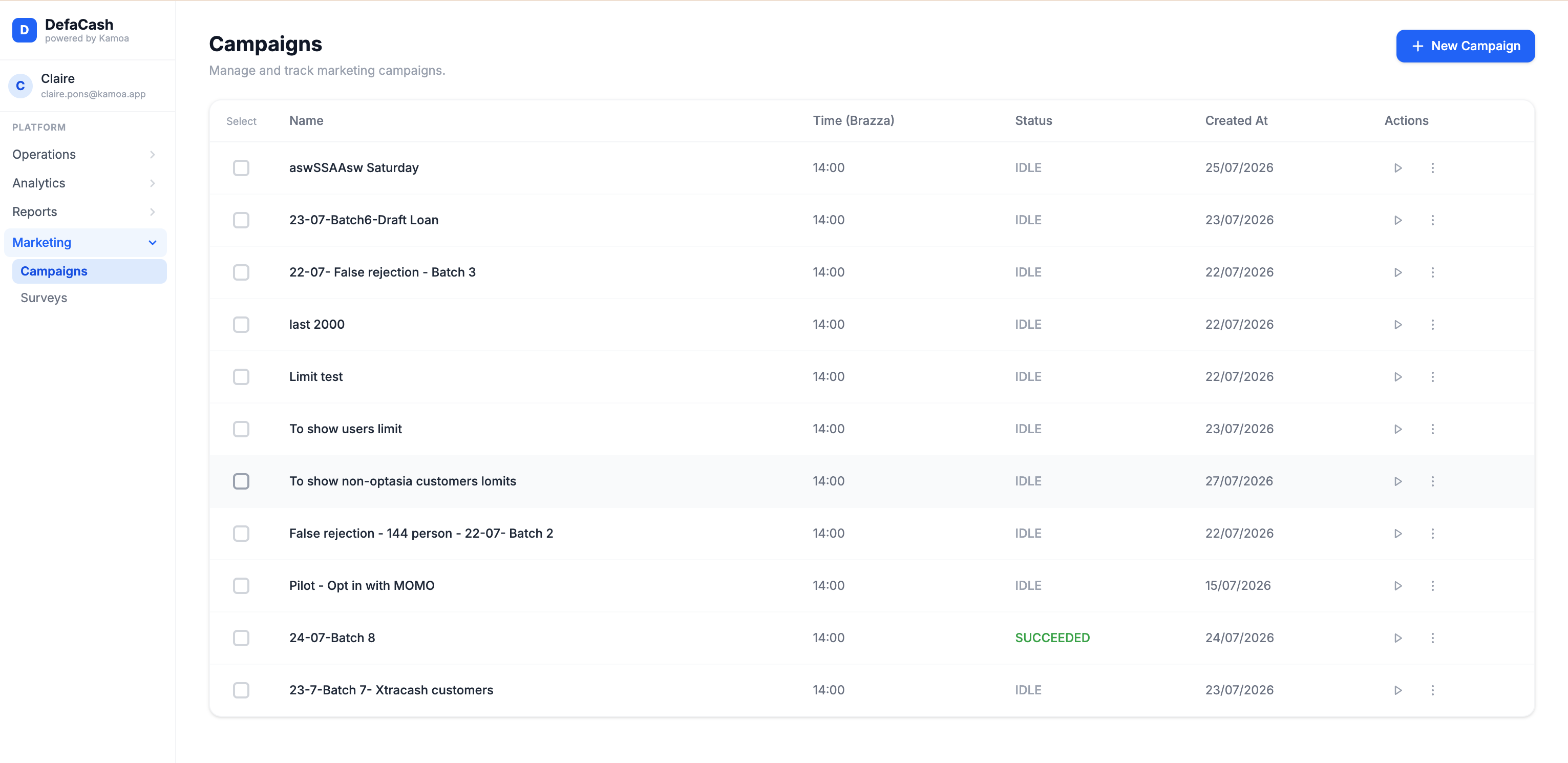Play the Pilot - Opt in with MOMO campaign
Viewport: 1568px width, 763px height.
[x=1397, y=586]
